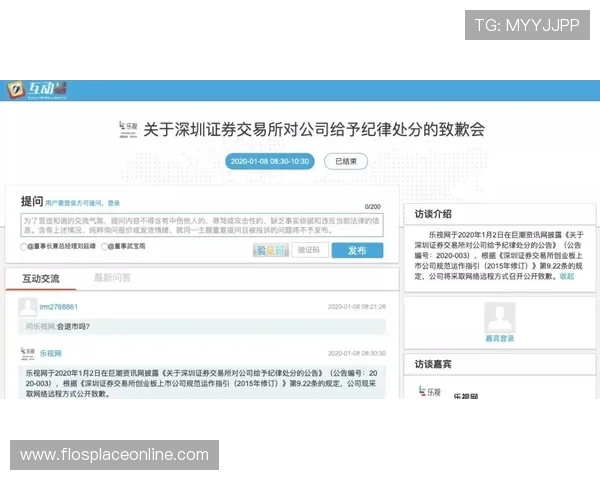Click the 登录 link next to 提问
600x480 pixels.
click(x=114, y=203)
